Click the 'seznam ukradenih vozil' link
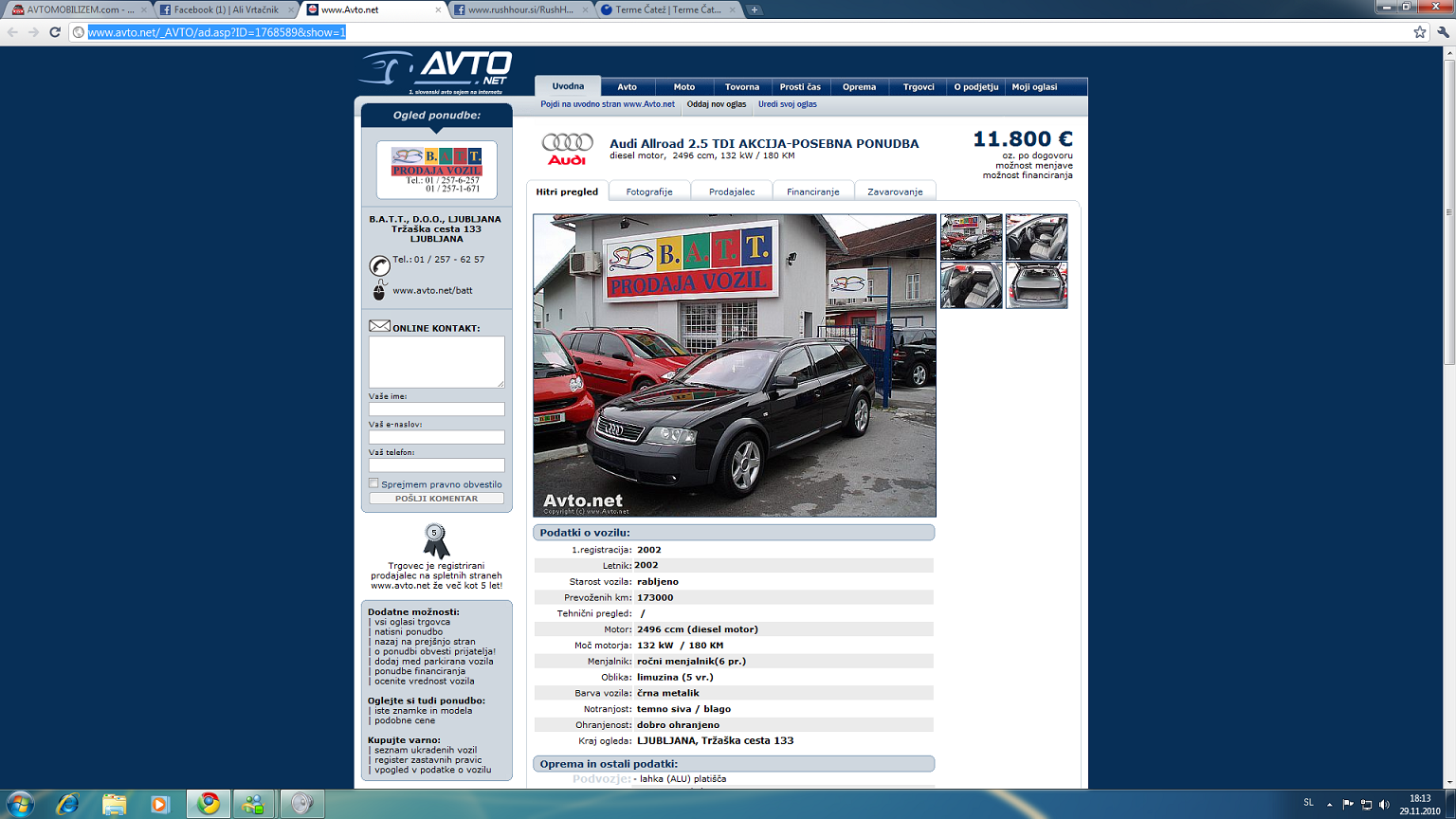Image resolution: width=1456 pixels, height=819 pixels. pos(426,750)
